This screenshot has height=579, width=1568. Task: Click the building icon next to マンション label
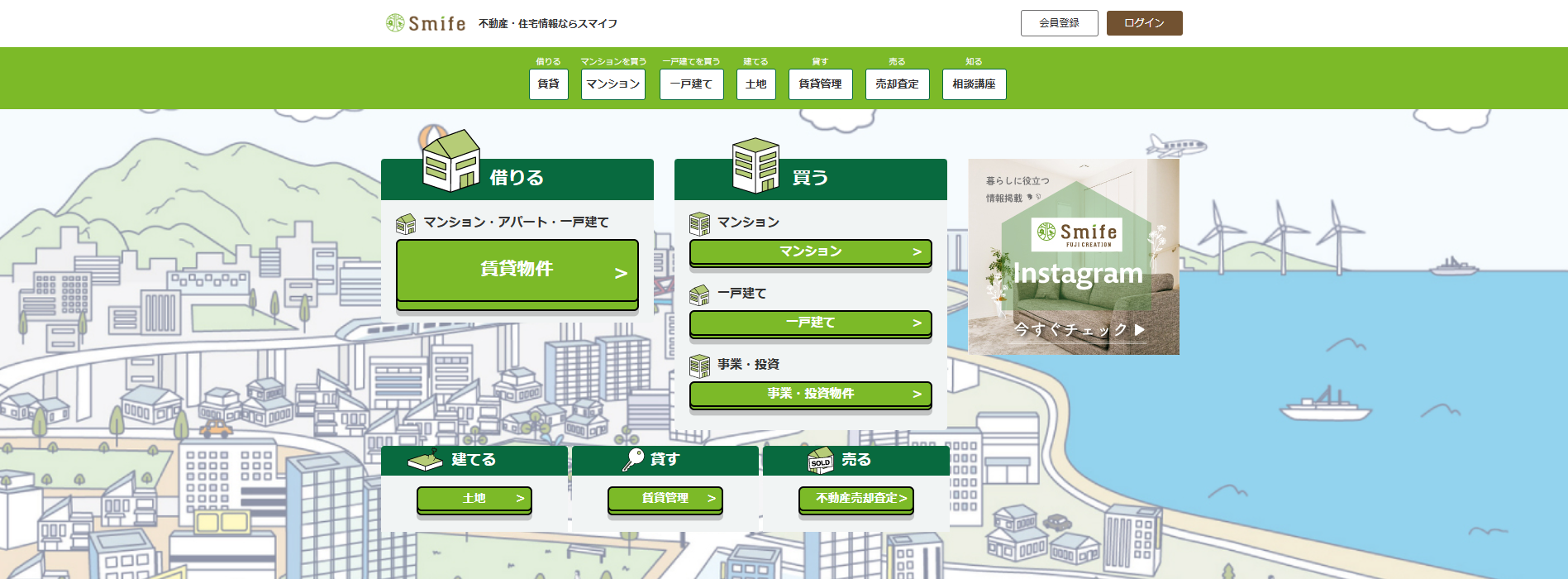[699, 223]
